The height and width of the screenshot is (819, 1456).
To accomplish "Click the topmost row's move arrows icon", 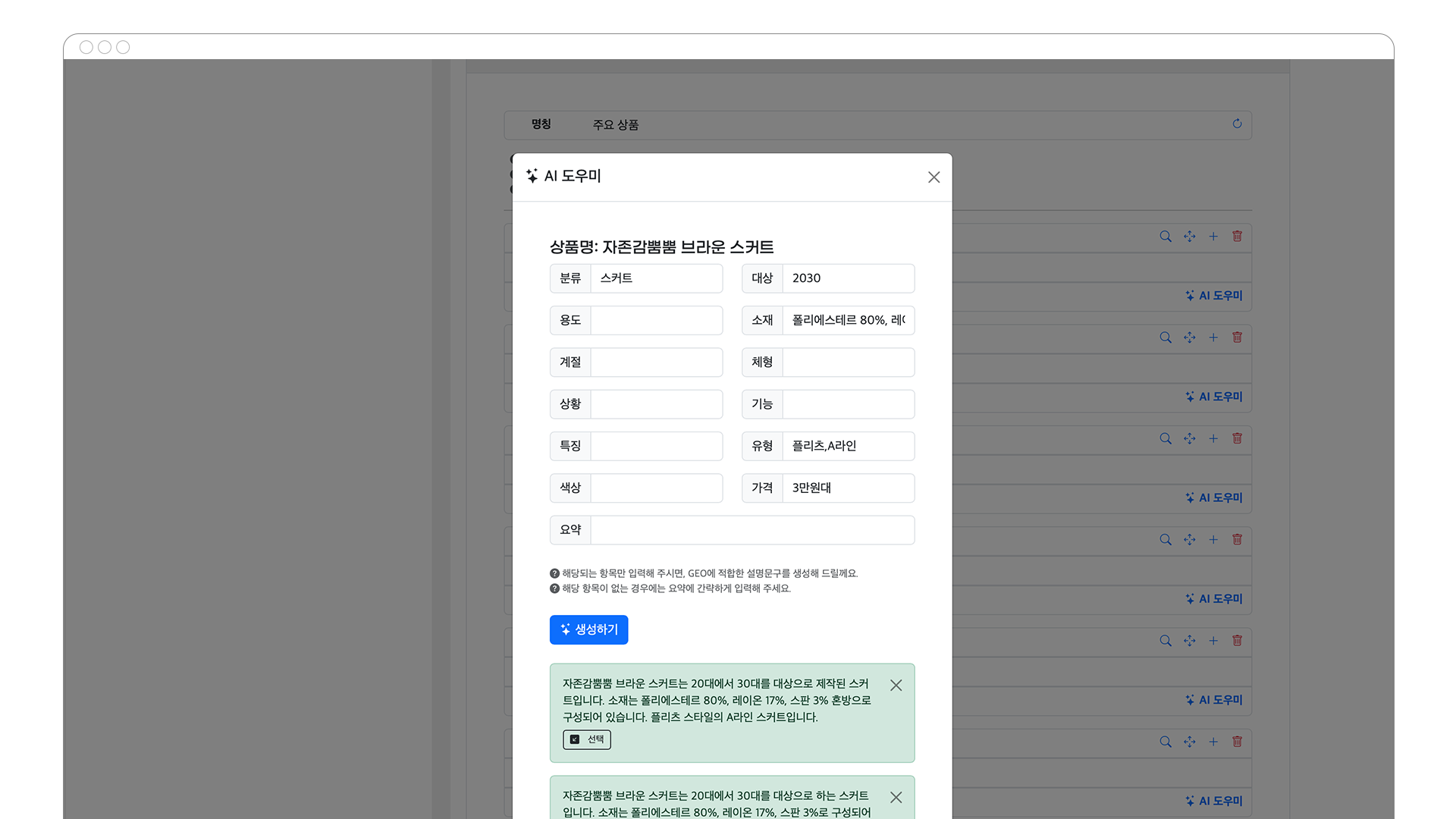I will [x=1189, y=237].
